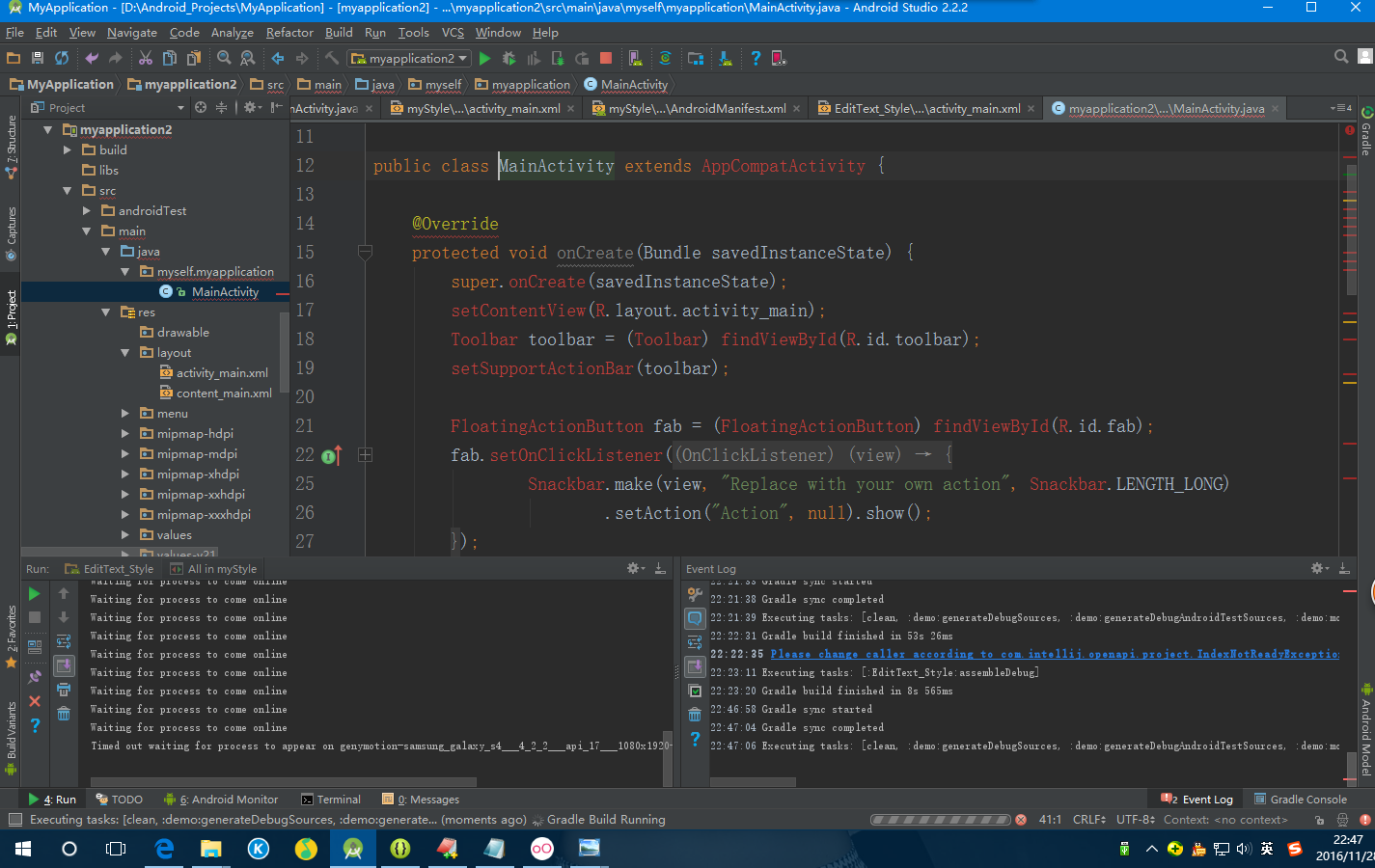1375x868 pixels.
Task: Navigate back with blue left arrow
Action: pos(278,59)
